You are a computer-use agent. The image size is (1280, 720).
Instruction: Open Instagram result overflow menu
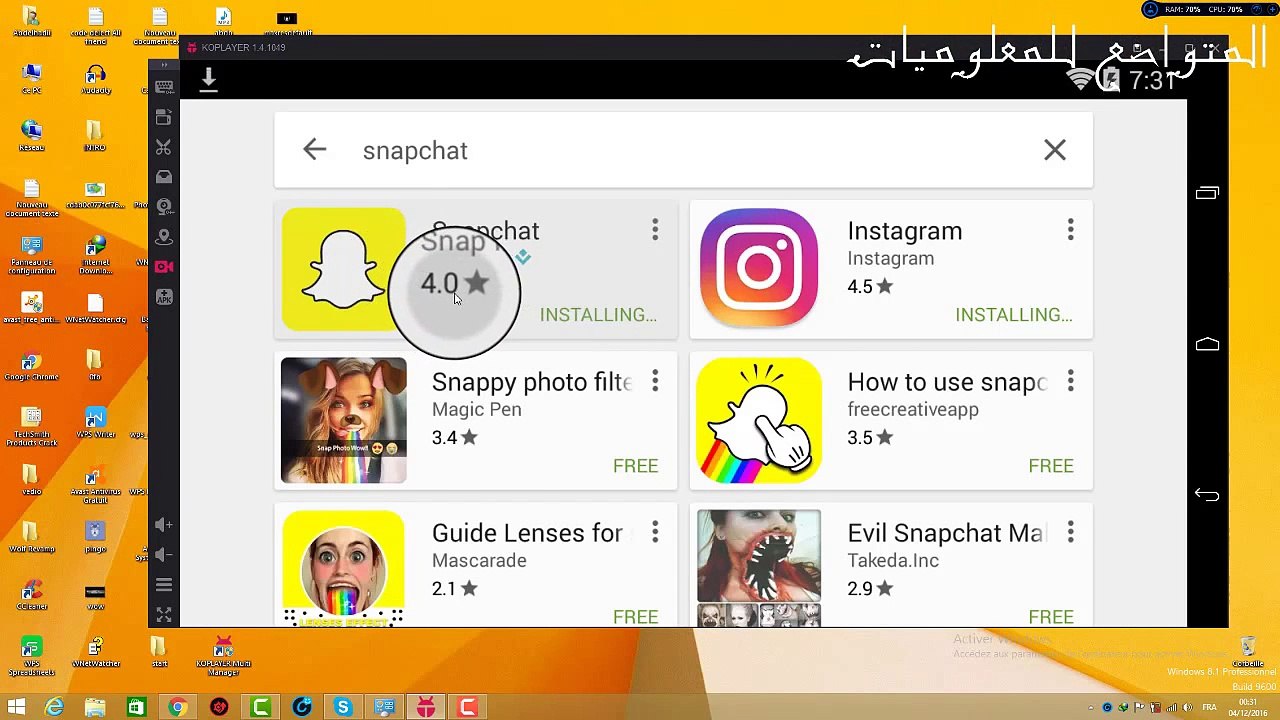[x=1070, y=231]
